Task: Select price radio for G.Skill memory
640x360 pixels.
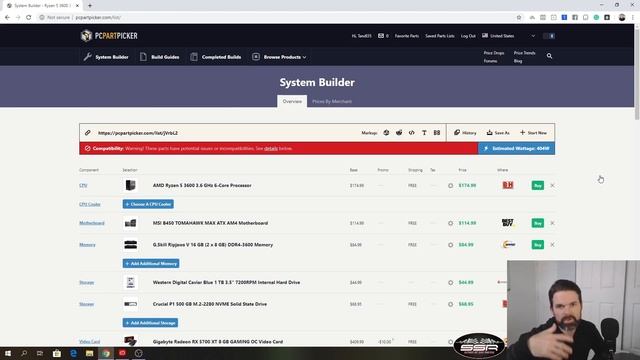Action: click(x=451, y=245)
